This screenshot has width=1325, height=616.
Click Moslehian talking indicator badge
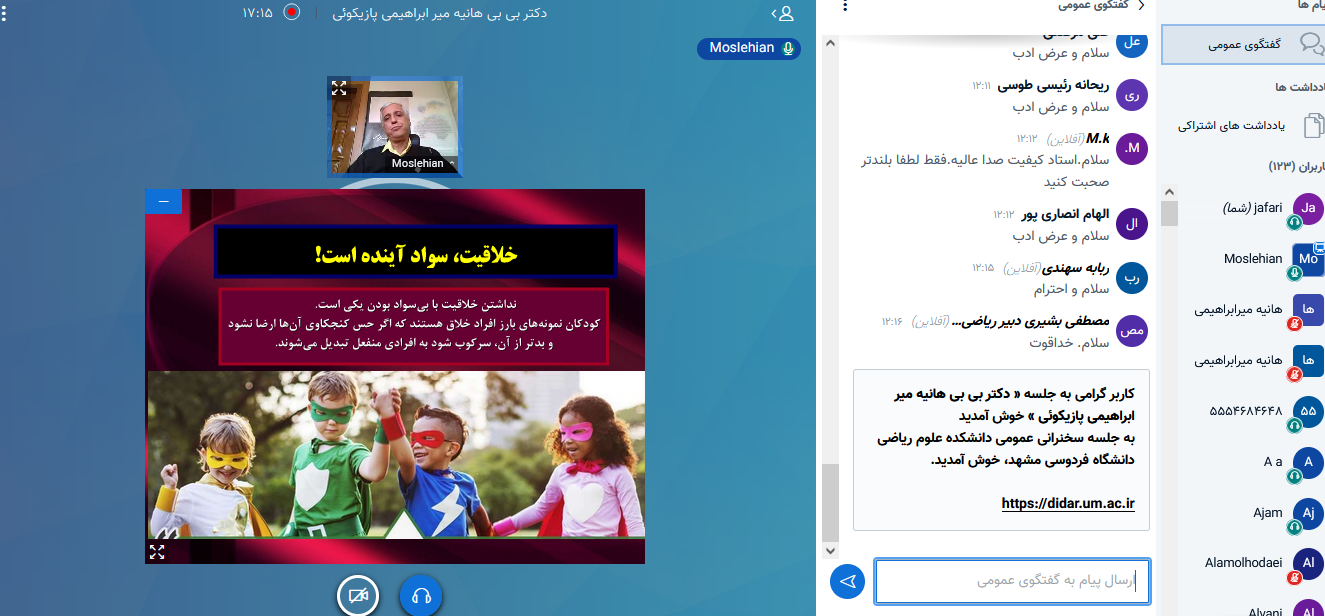pyautogui.click(x=748, y=48)
